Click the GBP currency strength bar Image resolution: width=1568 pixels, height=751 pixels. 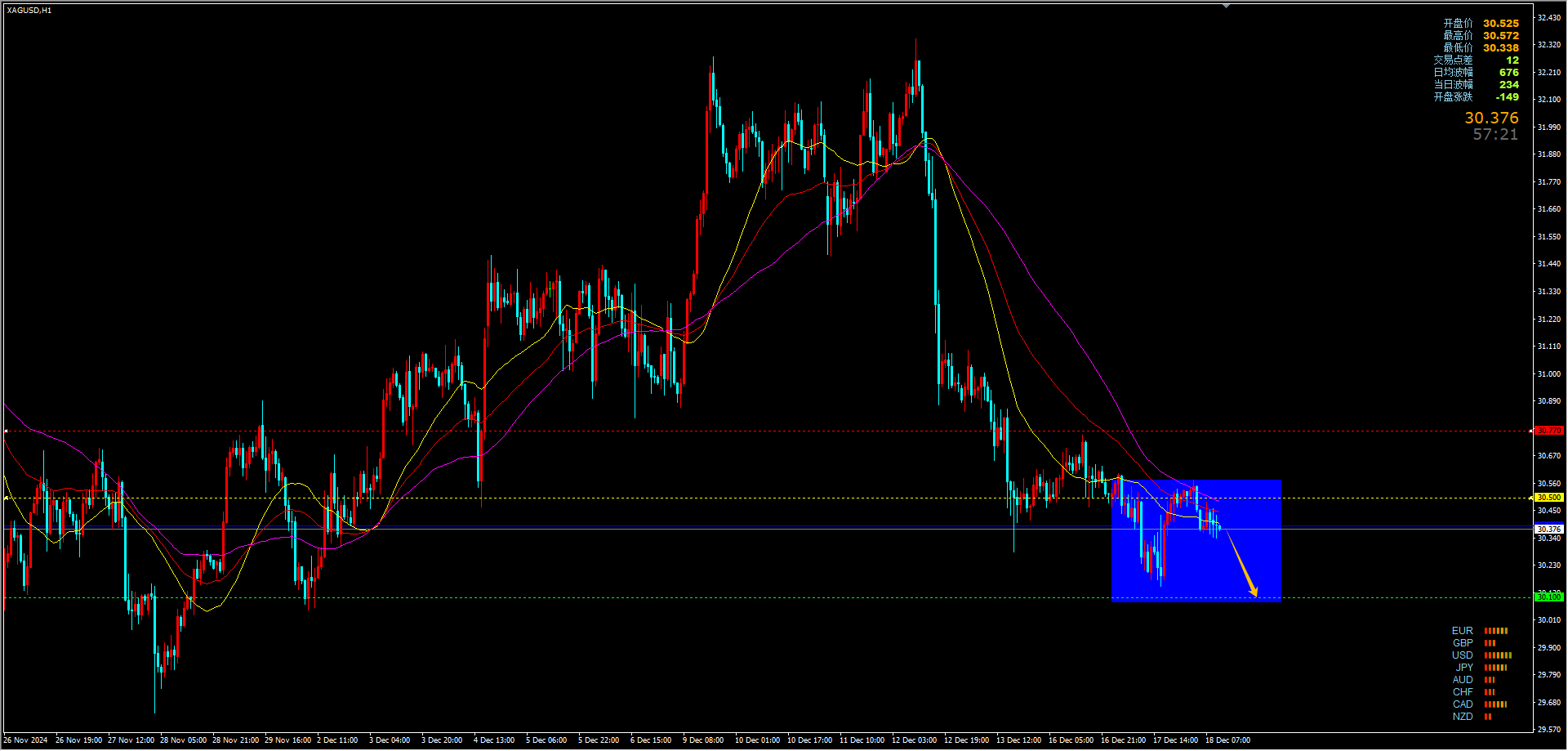[1490, 643]
